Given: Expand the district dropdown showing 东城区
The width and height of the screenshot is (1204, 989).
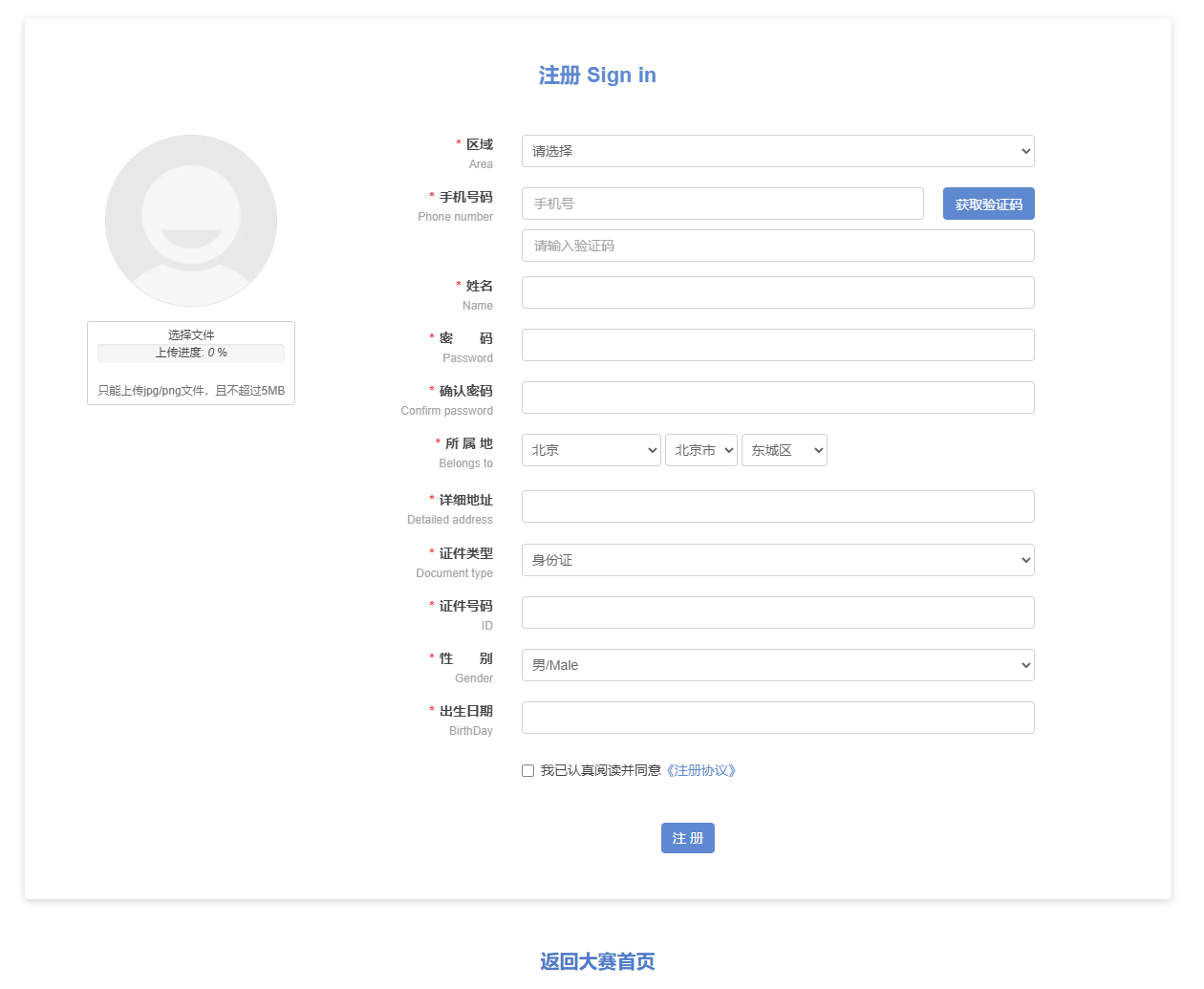Looking at the screenshot, I should [784, 450].
